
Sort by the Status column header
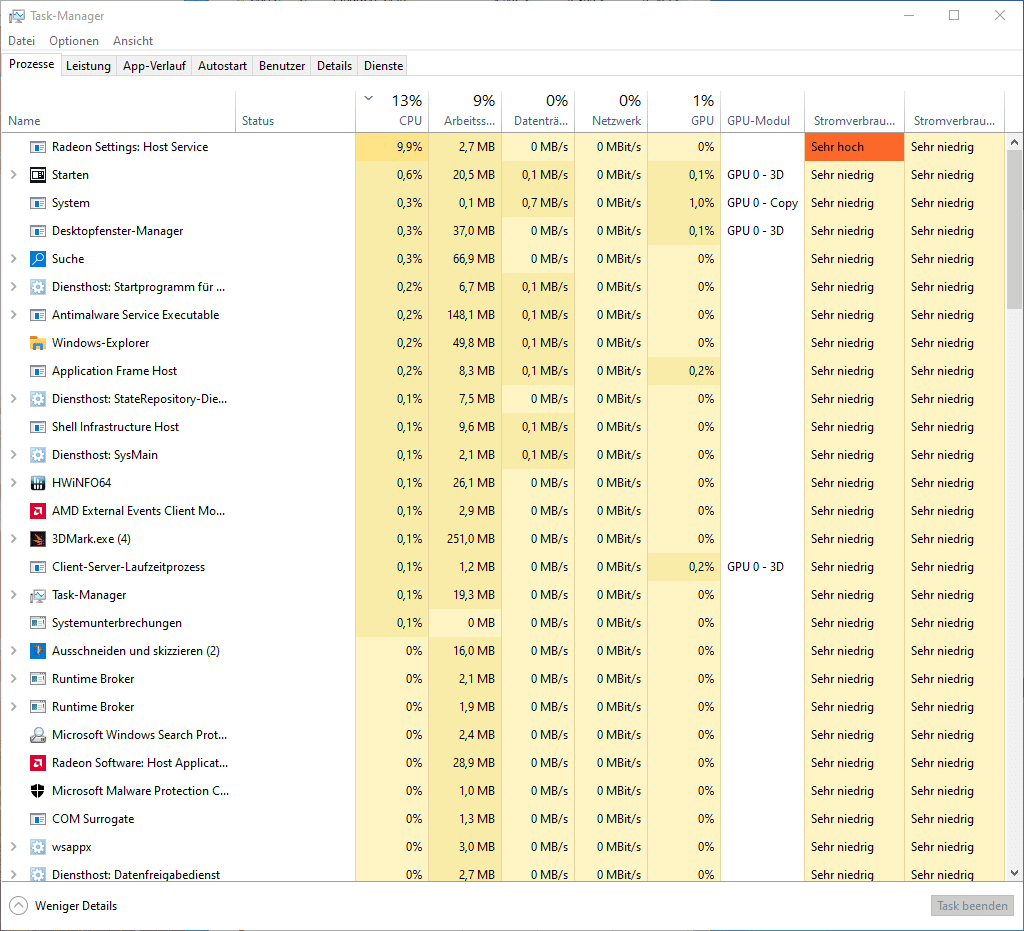pyautogui.click(x=295, y=111)
